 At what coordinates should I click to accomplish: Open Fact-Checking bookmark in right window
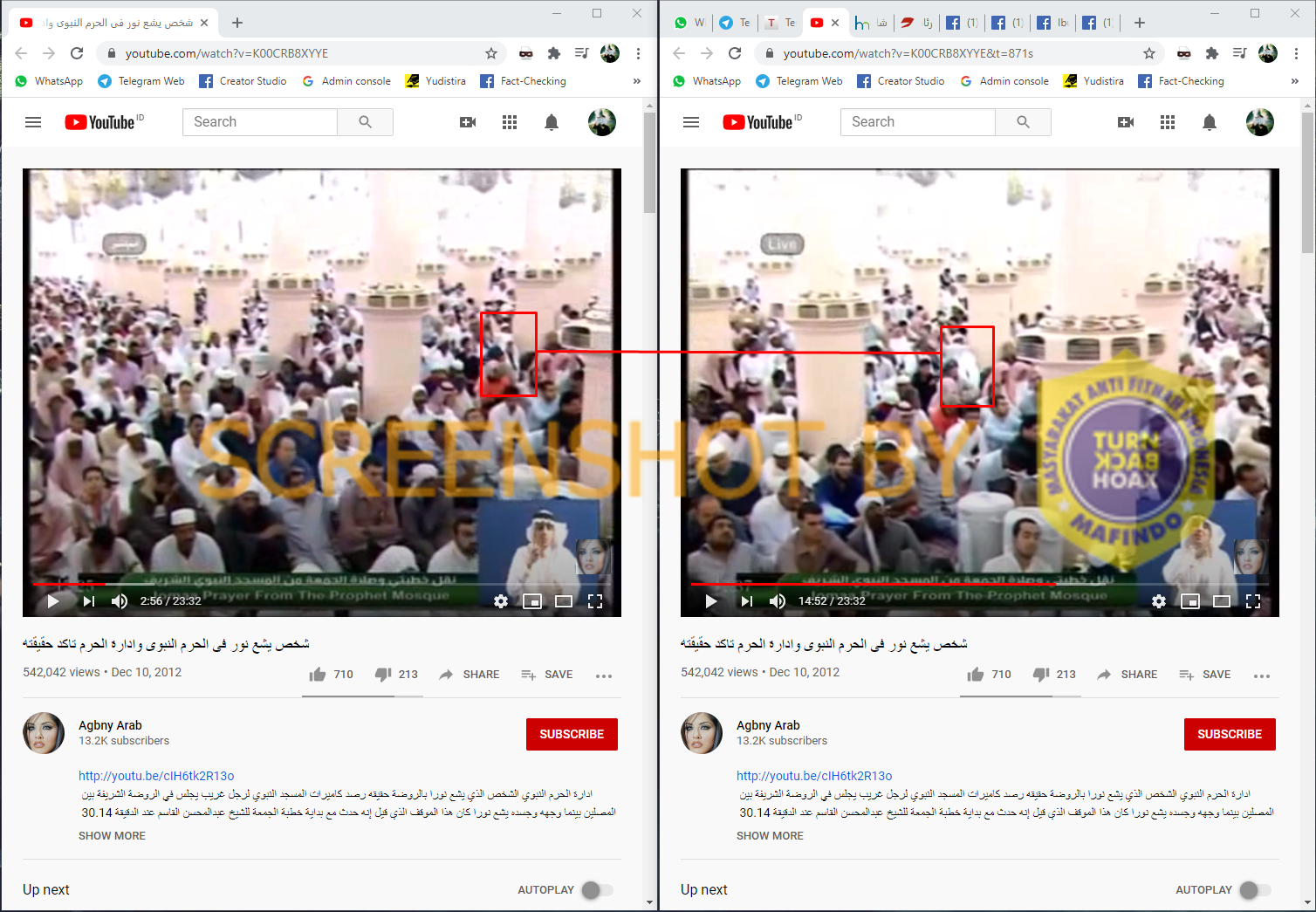click(1181, 81)
